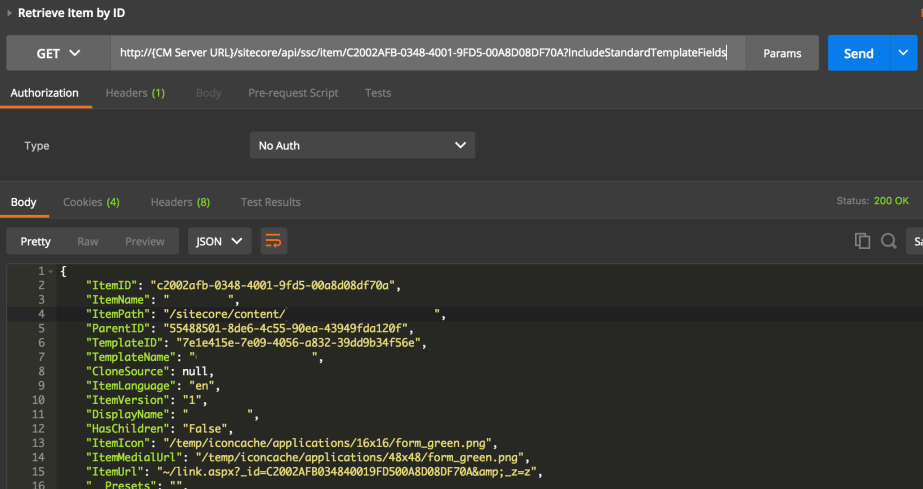Open the GET method dropdown
923x489 pixels.
point(58,53)
